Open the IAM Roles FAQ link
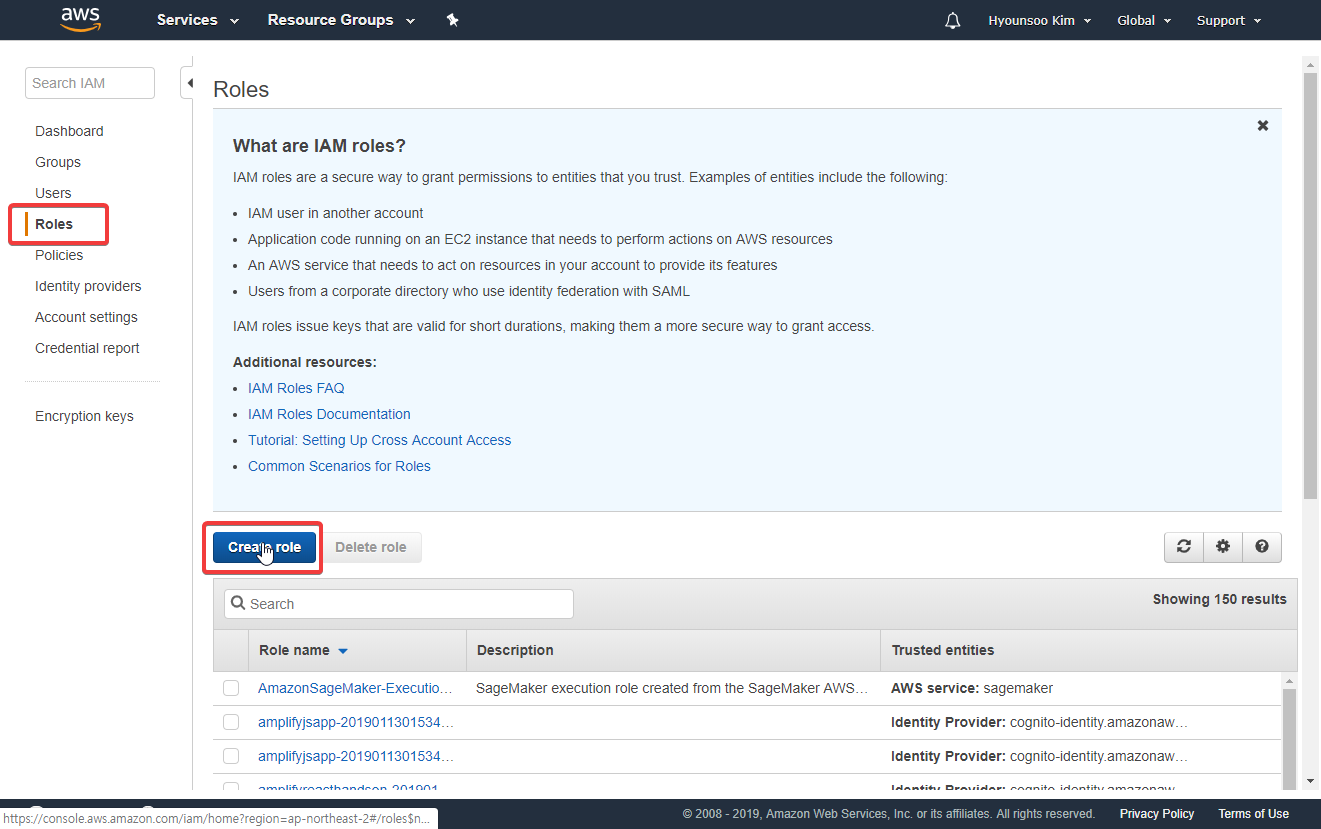Viewport: 1321px width, 829px height. tap(296, 388)
